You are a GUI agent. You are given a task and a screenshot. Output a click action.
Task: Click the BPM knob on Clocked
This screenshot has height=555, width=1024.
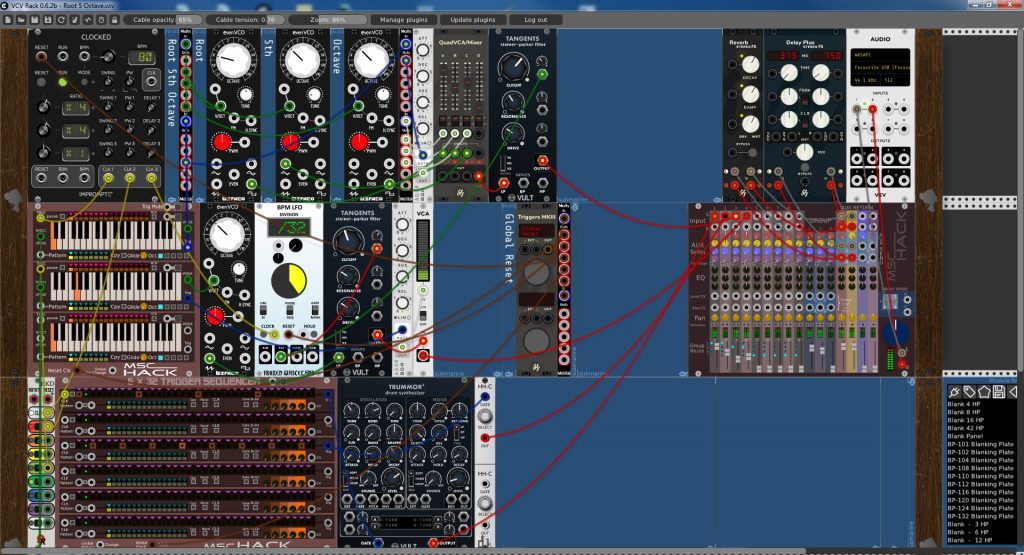click(108, 57)
